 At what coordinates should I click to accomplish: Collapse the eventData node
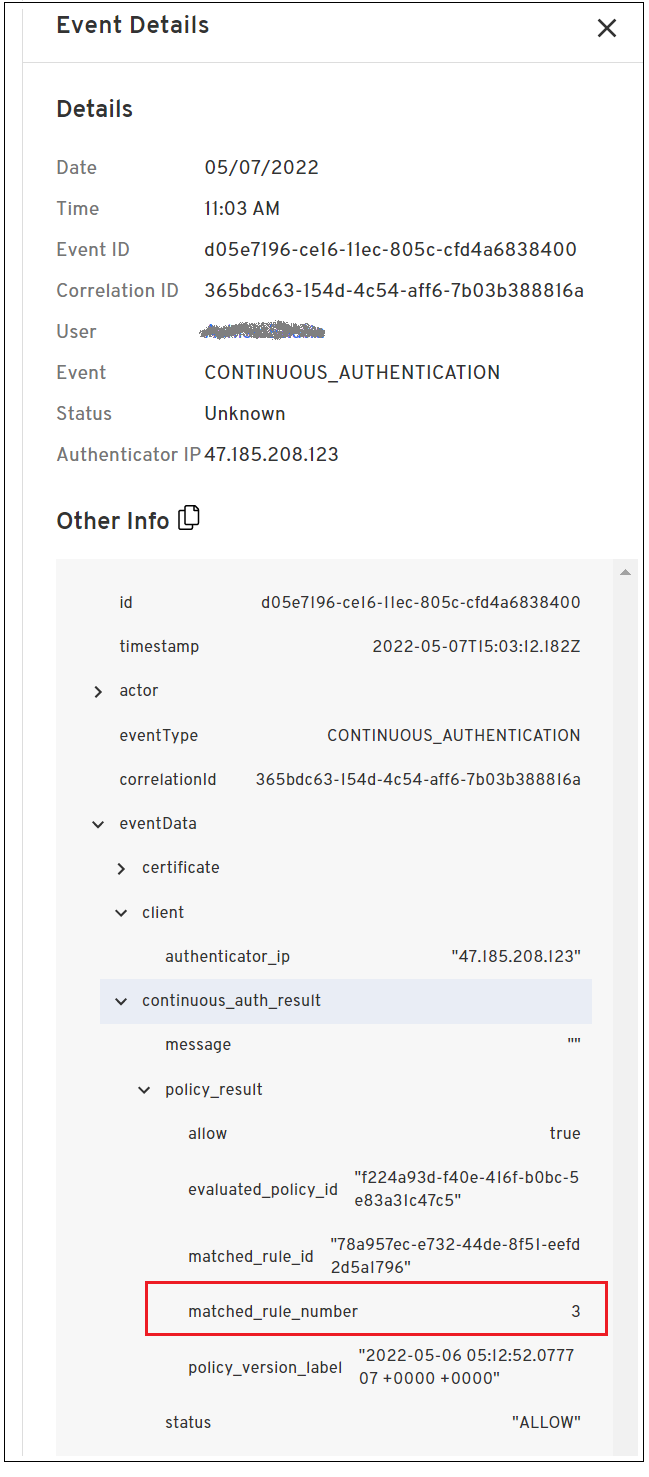(x=98, y=824)
